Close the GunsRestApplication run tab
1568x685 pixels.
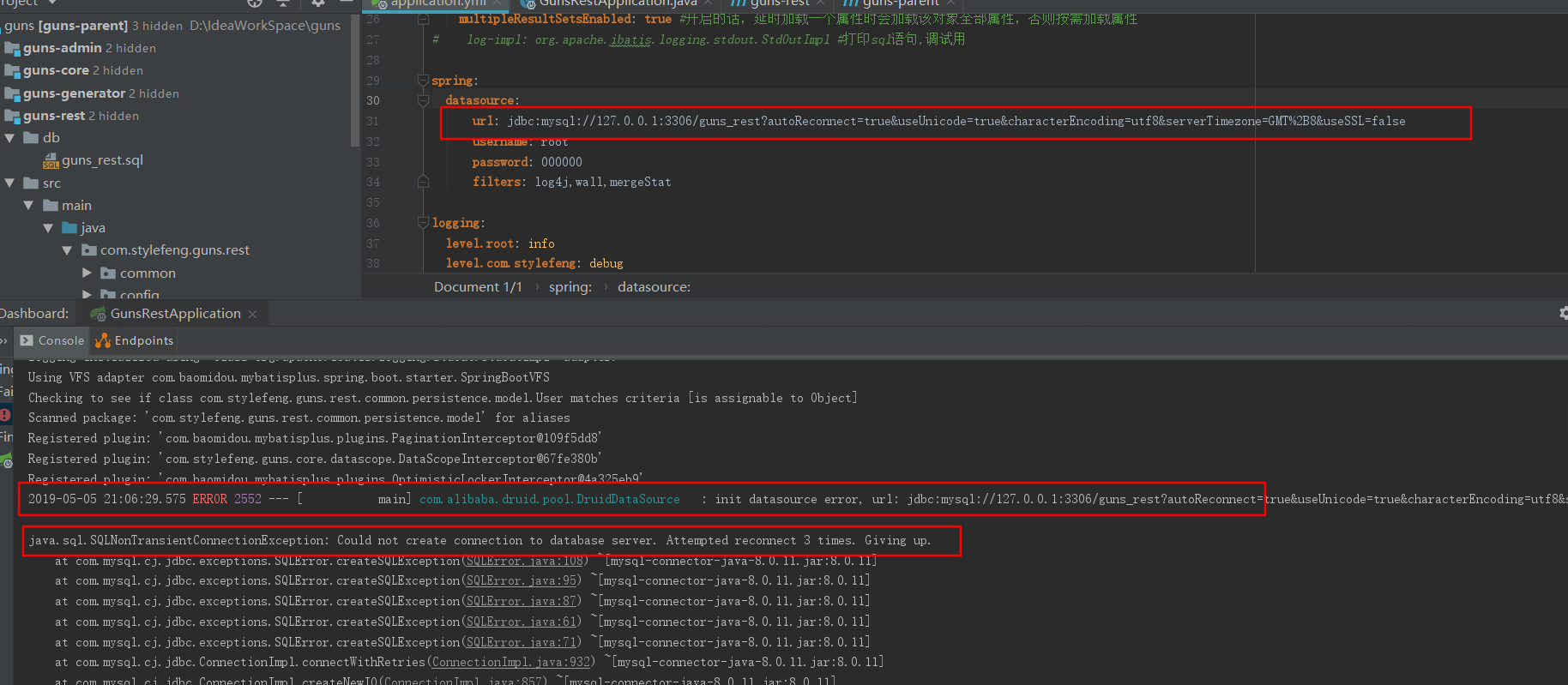(252, 315)
